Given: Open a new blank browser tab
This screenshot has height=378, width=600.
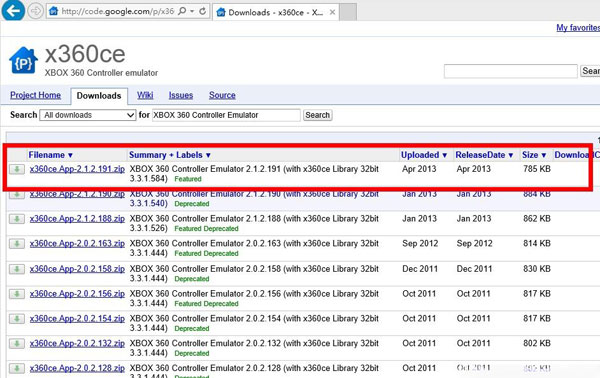Looking at the screenshot, I should (348, 12).
